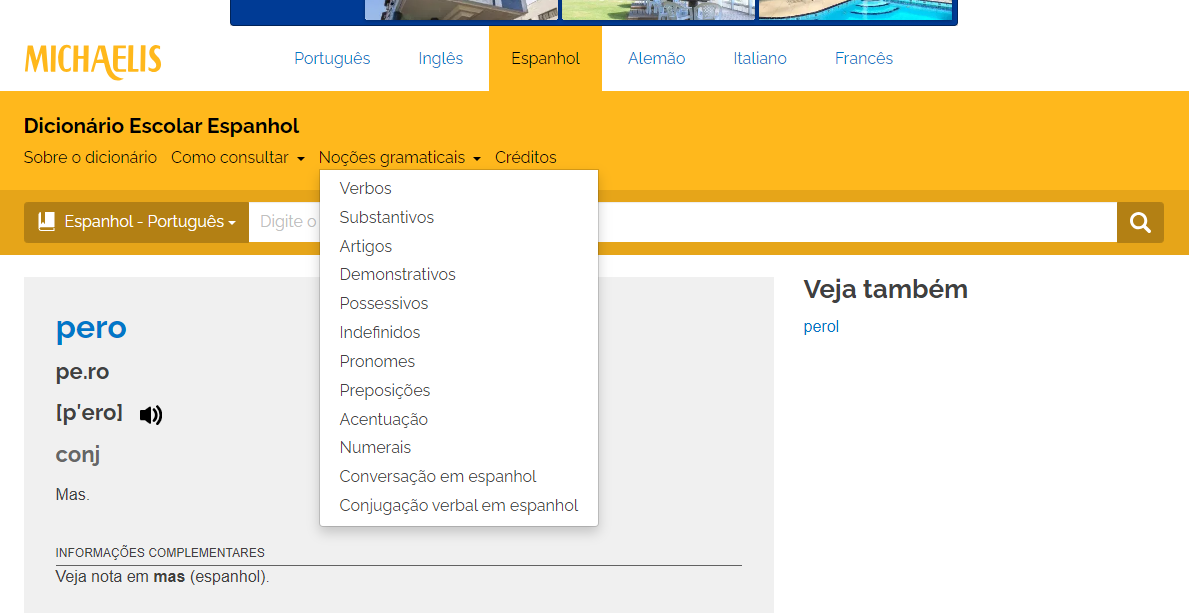This screenshot has width=1189, height=613.
Task: Click the pero headword link
Action: pos(91,329)
